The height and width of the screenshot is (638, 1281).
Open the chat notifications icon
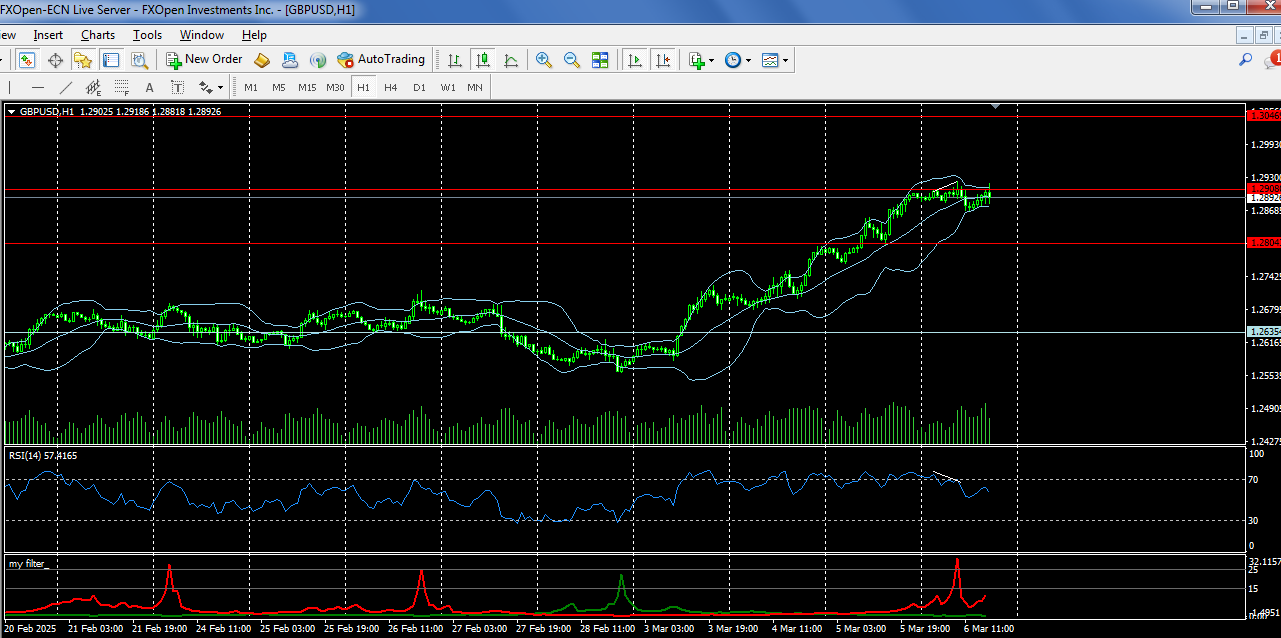[1272, 60]
